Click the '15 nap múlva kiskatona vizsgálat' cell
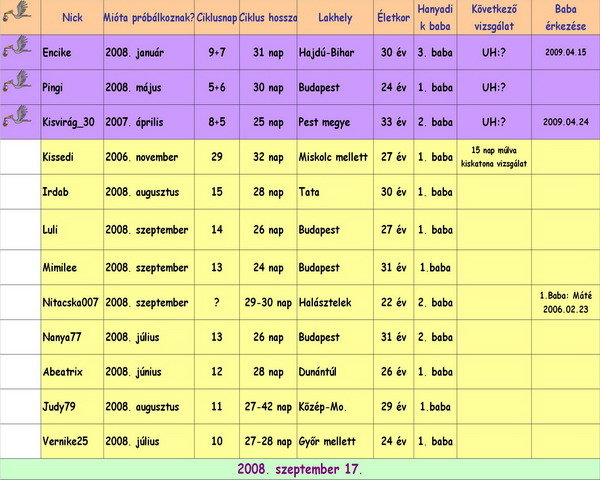The image size is (600, 480). point(492,157)
